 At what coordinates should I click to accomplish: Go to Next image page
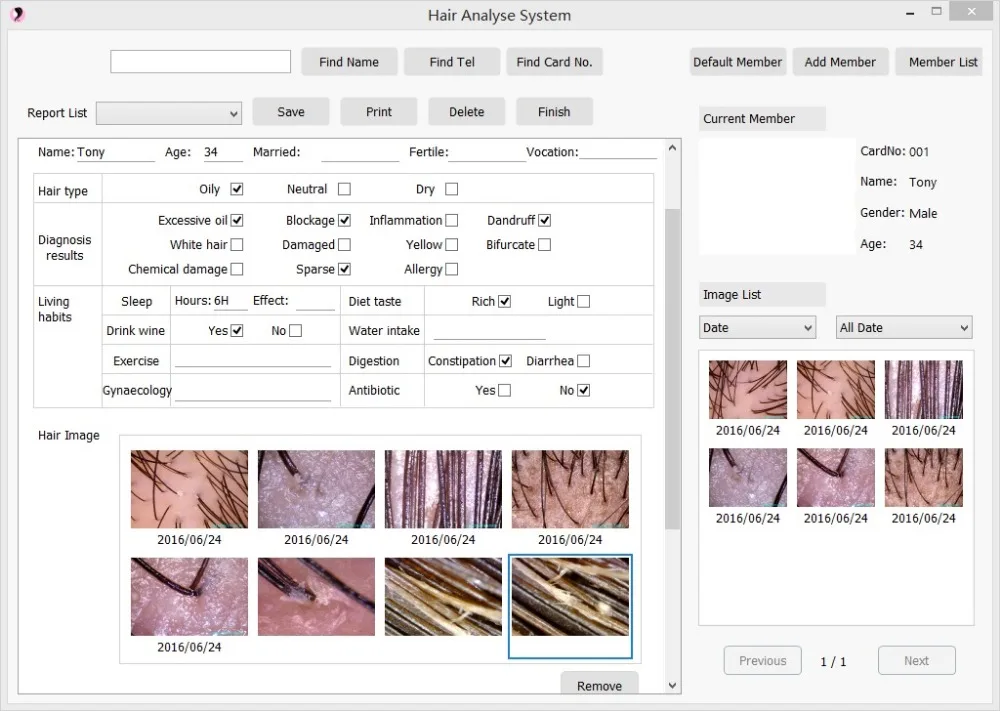(x=916, y=661)
